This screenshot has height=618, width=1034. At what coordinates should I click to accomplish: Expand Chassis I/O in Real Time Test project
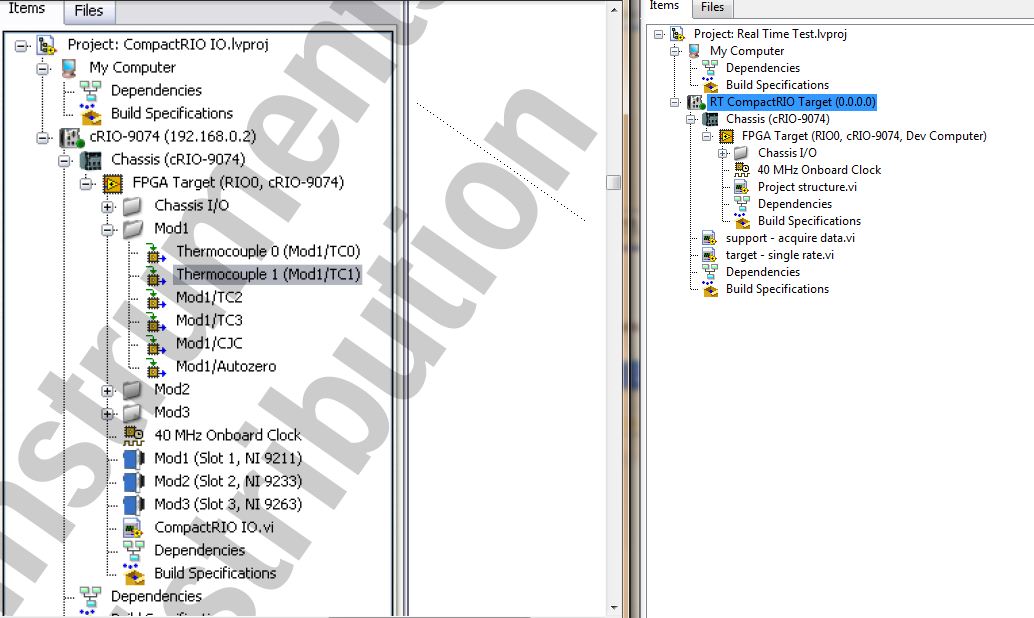tap(723, 153)
